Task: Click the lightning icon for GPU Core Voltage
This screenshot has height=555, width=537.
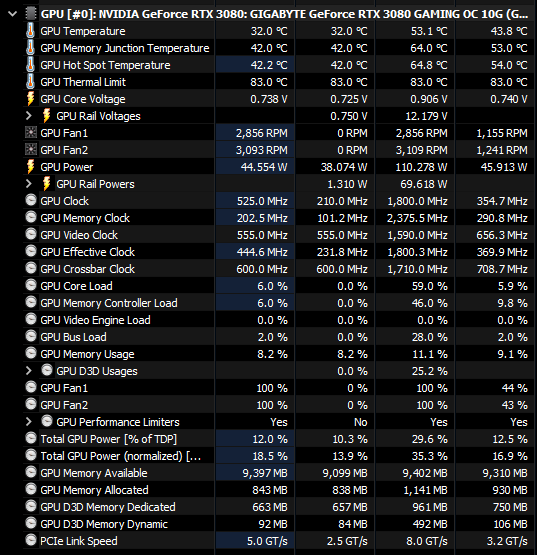Action: pyautogui.click(x=31, y=99)
